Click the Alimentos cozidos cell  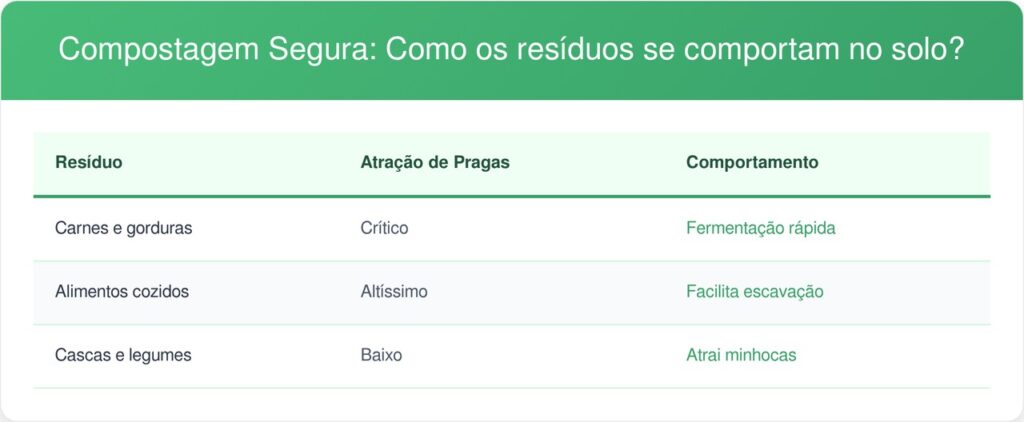[x=122, y=291]
